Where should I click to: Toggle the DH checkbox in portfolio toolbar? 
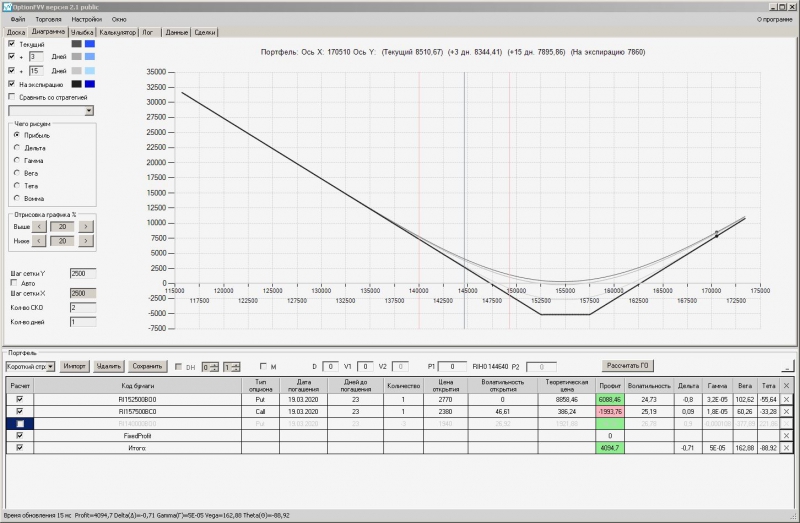click(178, 366)
